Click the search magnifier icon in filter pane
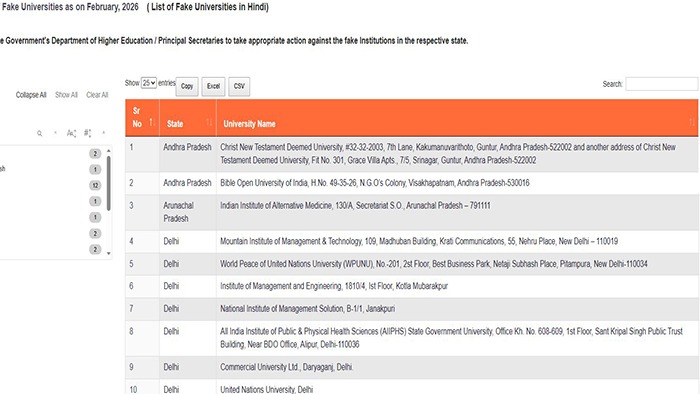The width and height of the screenshot is (700, 394). (x=40, y=133)
